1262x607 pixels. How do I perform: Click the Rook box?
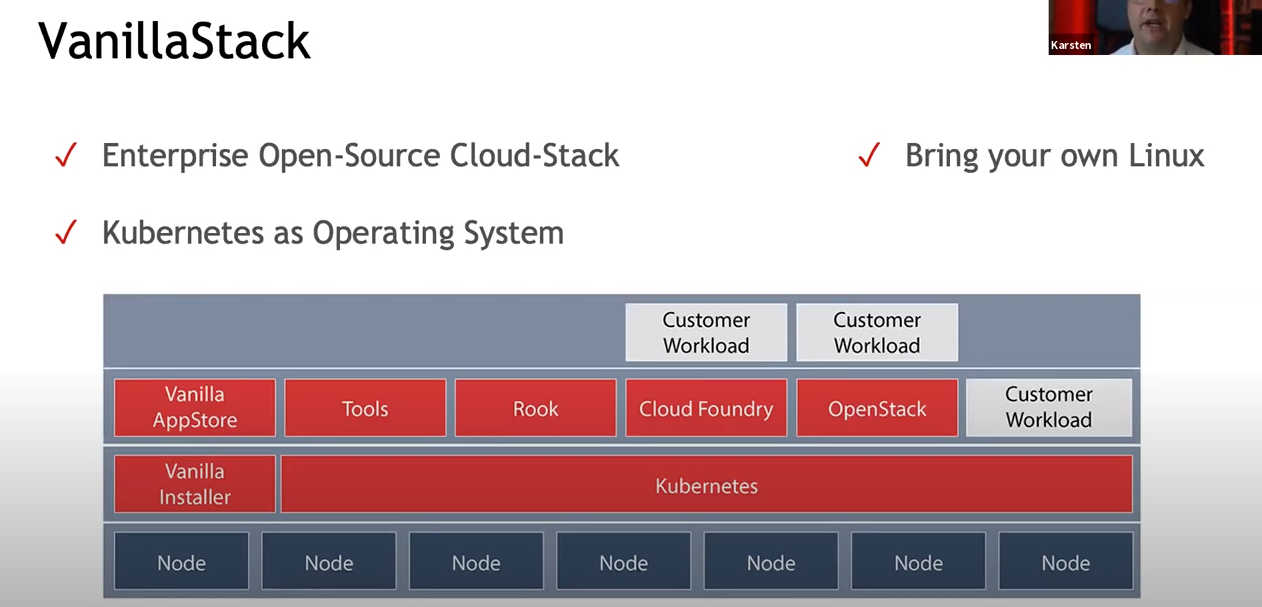point(536,408)
